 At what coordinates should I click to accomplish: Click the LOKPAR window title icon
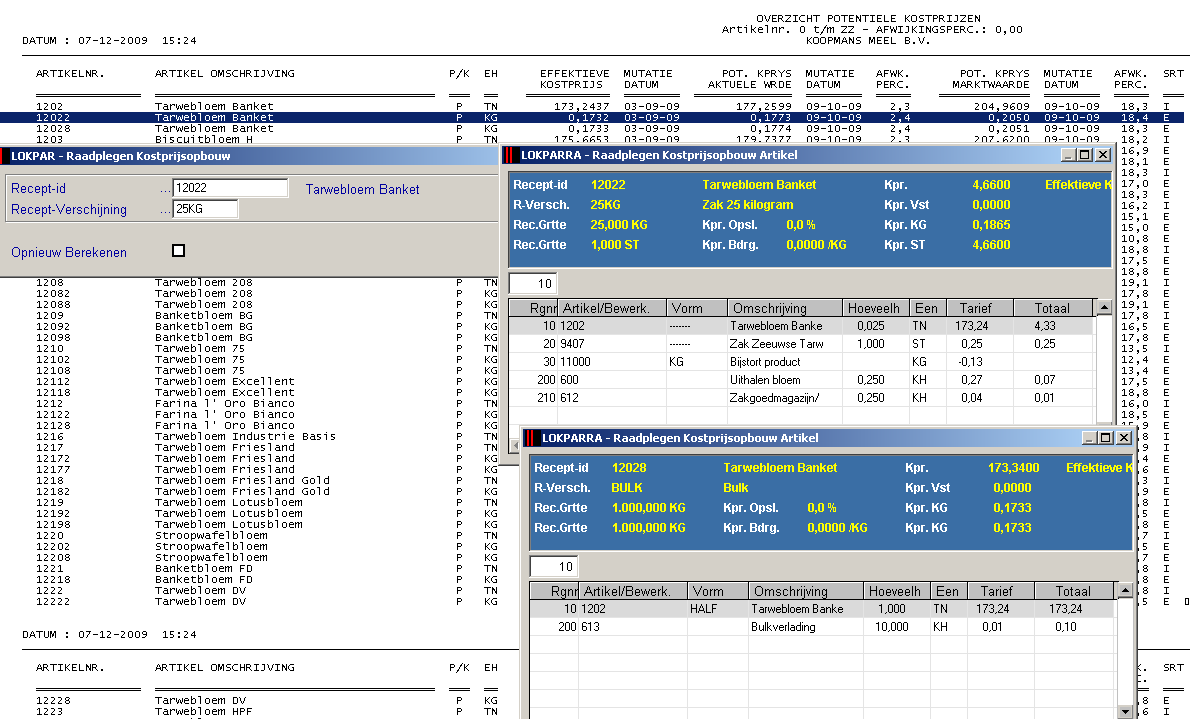5,156
